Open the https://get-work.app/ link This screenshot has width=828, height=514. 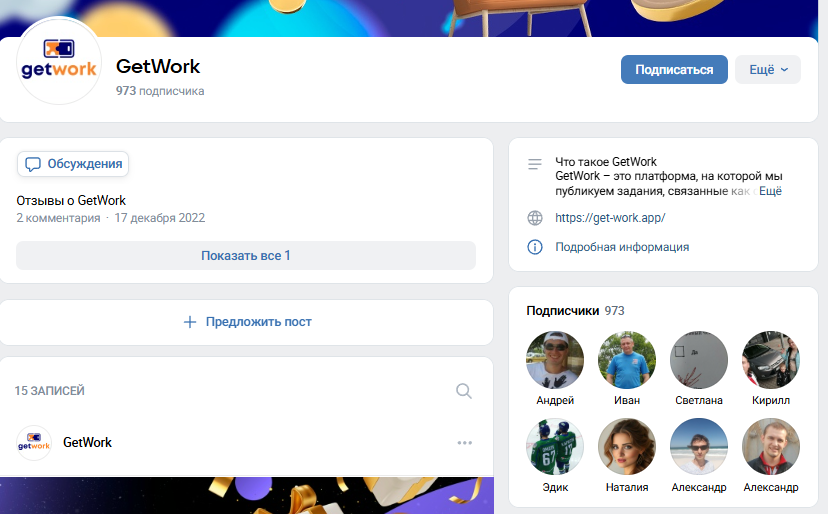[610, 218]
